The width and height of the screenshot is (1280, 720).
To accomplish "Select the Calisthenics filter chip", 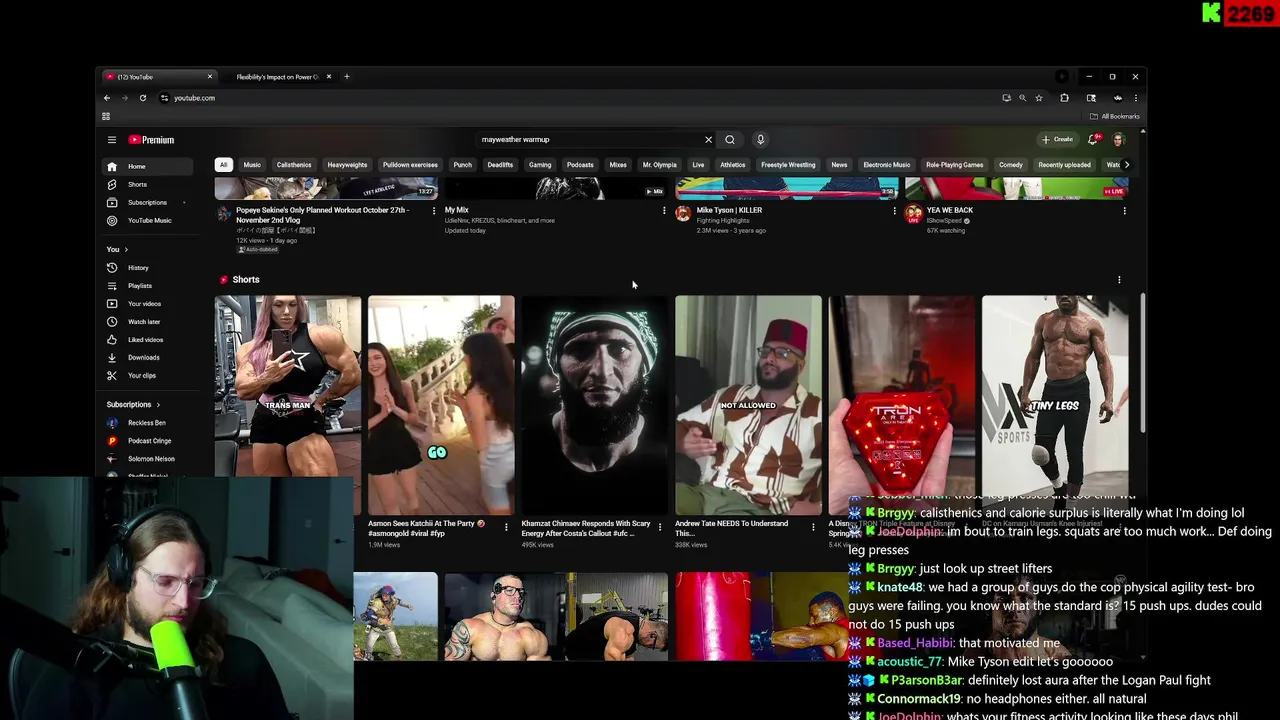I will (294, 165).
